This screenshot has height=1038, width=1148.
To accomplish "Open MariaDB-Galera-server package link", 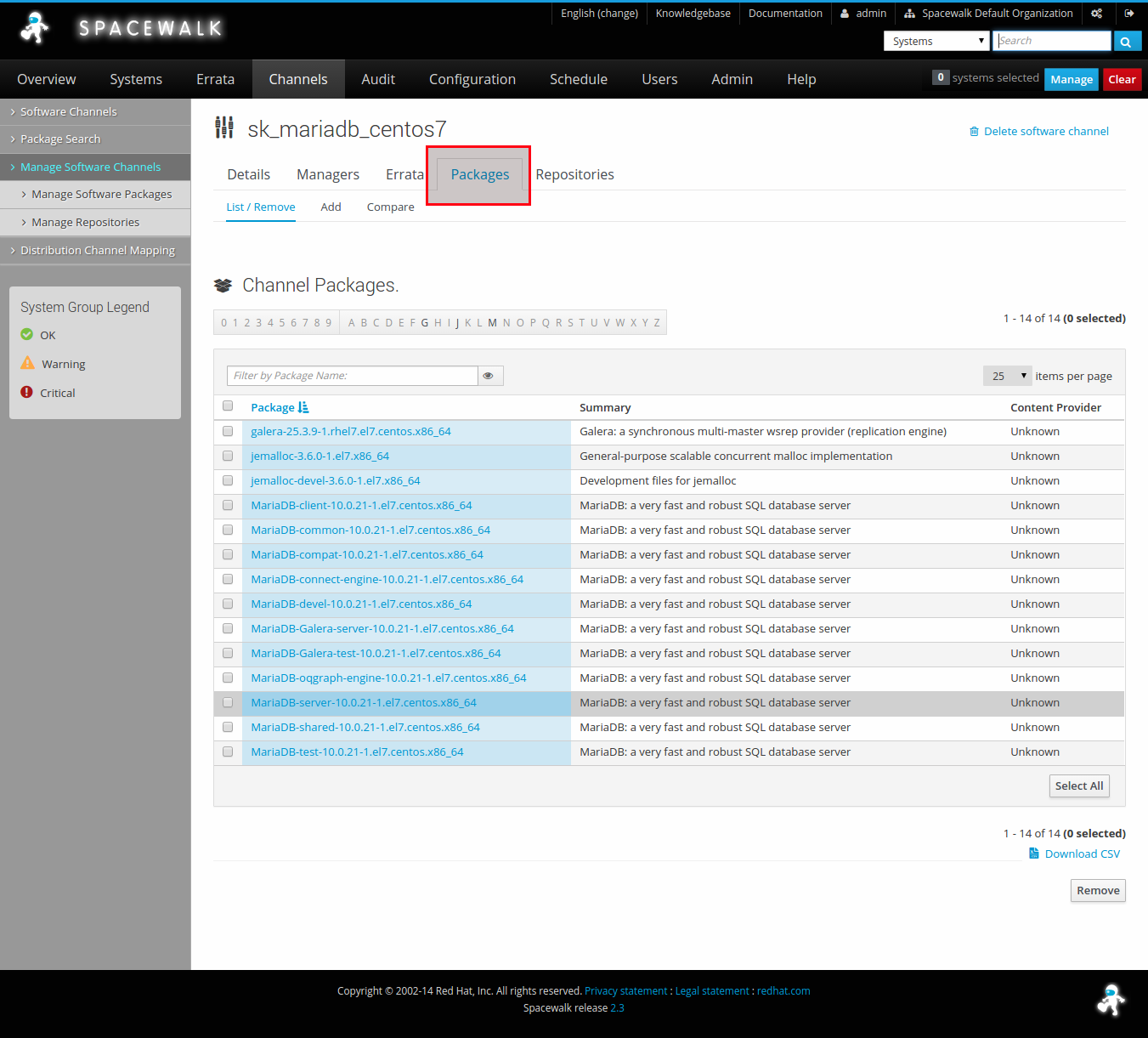I will 382,628.
